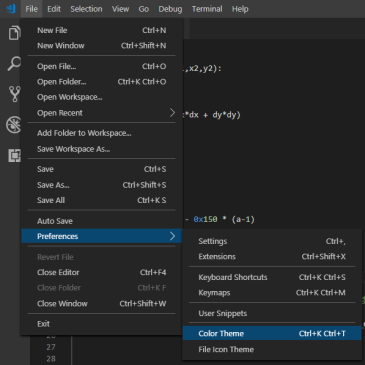Open the Help menu
Screen dimensions: 365x365
pyautogui.click(x=240, y=9)
